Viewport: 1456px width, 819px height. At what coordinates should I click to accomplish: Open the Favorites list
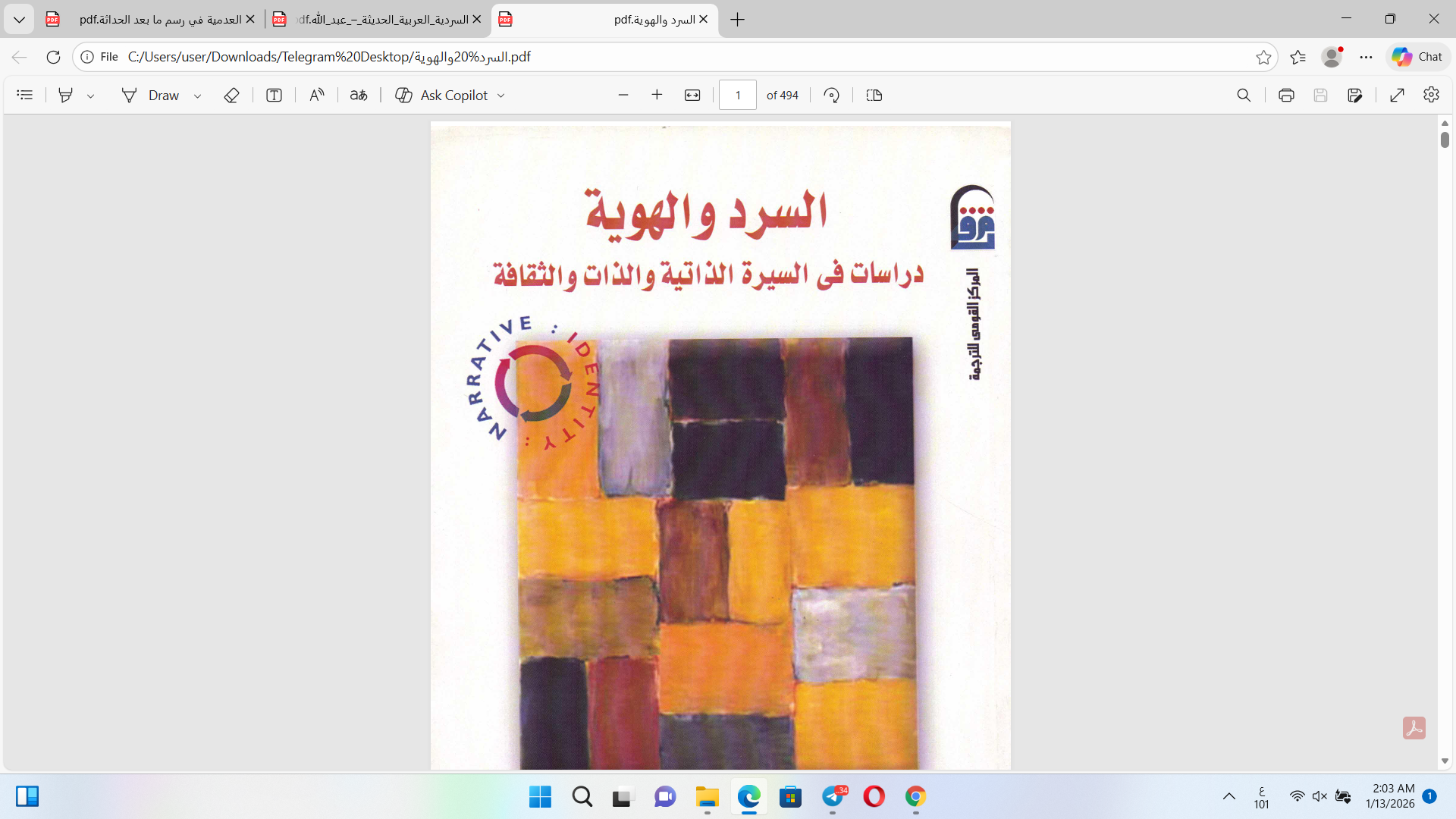[1298, 57]
